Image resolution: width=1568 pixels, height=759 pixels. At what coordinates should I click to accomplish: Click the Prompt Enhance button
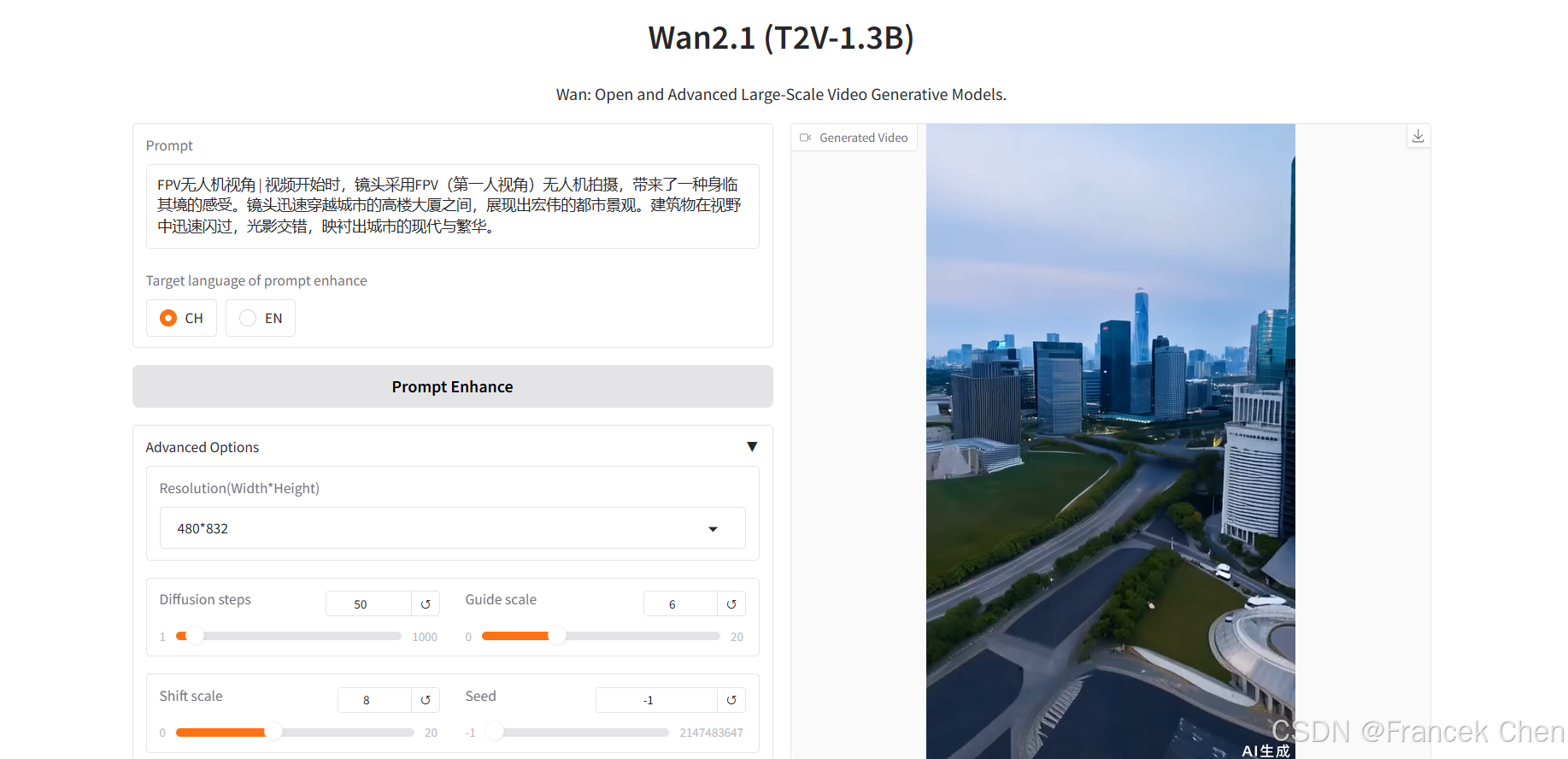tap(453, 386)
